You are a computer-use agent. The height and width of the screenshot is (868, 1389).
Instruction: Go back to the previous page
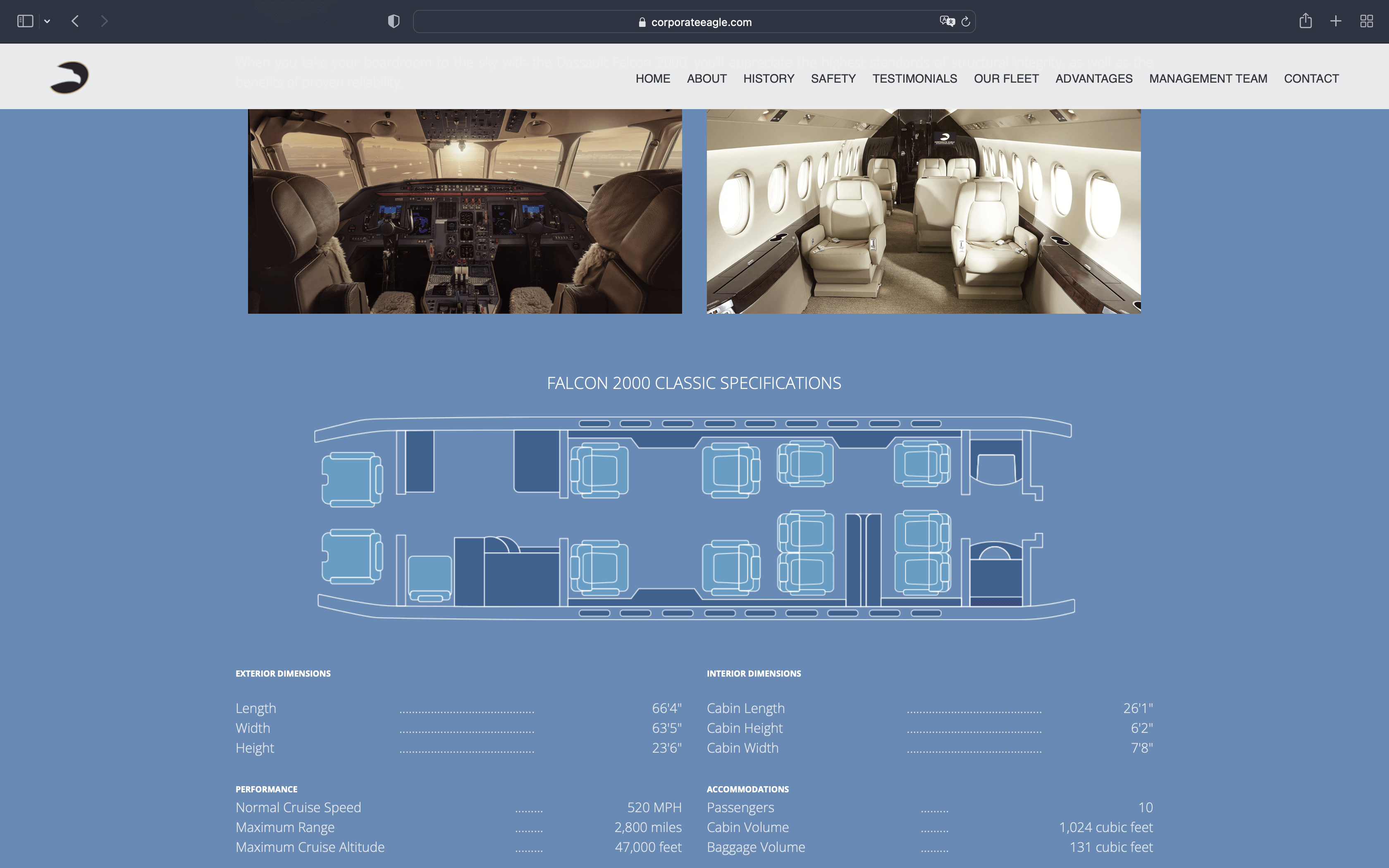75,21
